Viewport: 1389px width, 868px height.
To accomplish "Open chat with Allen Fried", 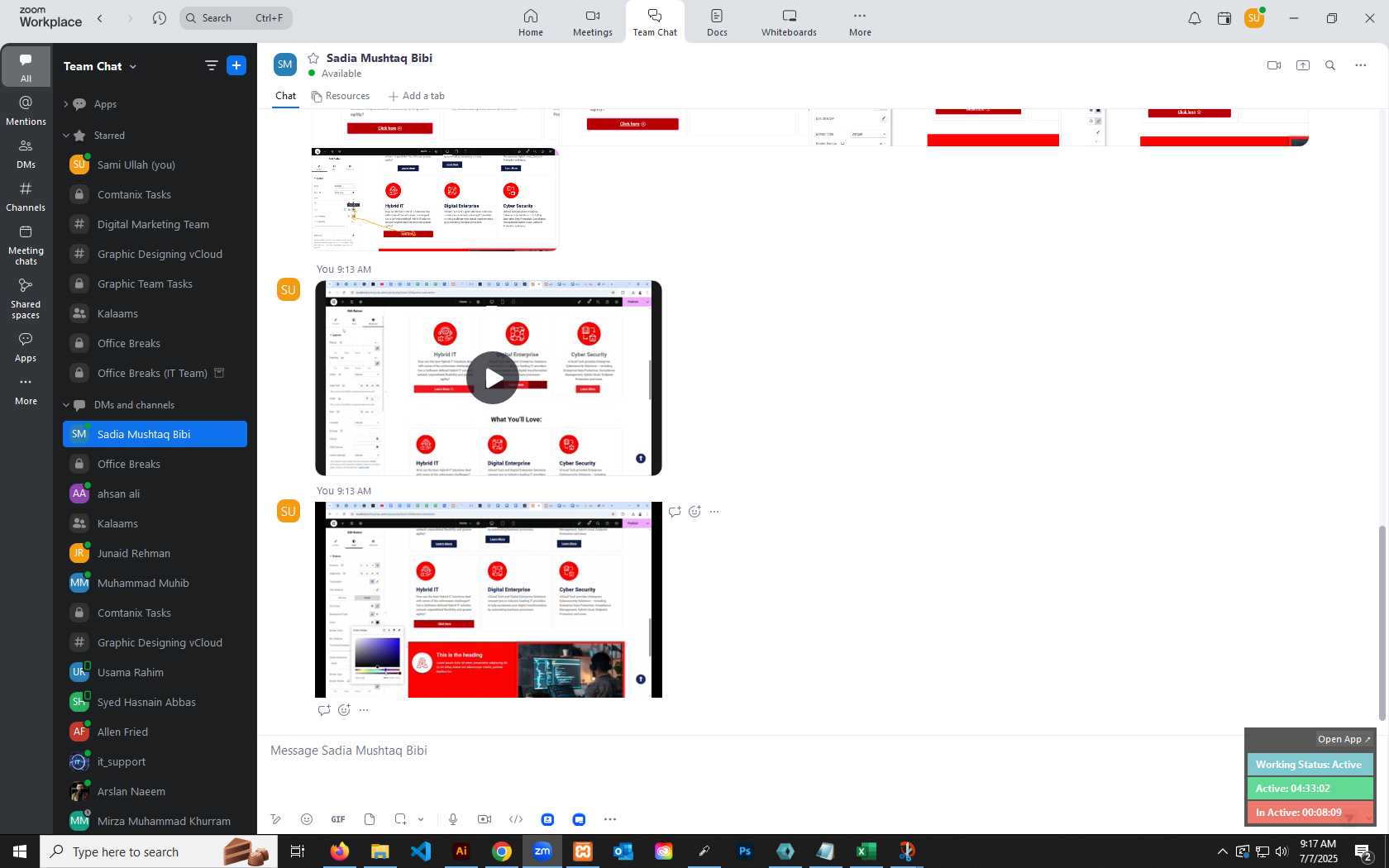I will click(155, 732).
